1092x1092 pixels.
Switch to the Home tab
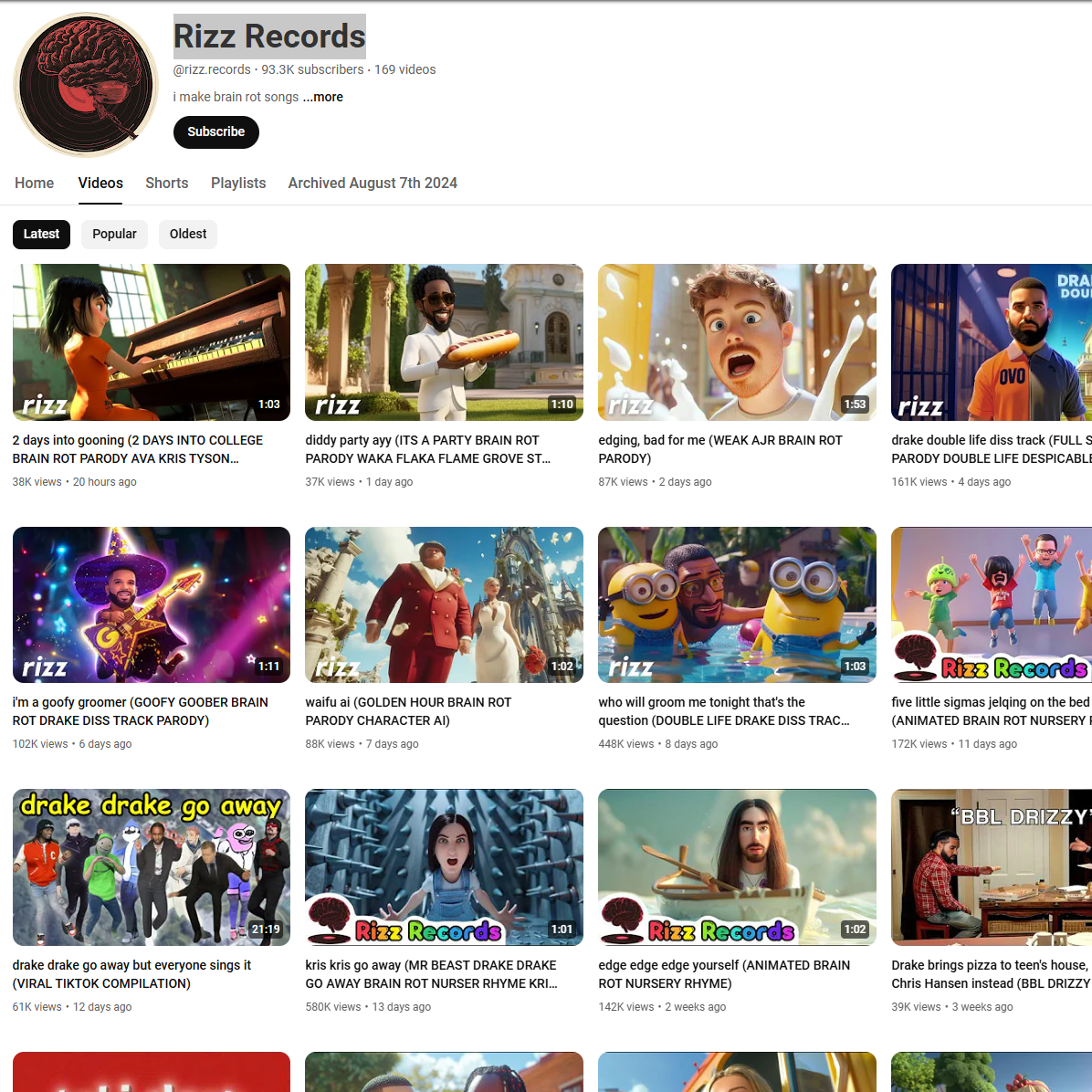[x=34, y=184]
